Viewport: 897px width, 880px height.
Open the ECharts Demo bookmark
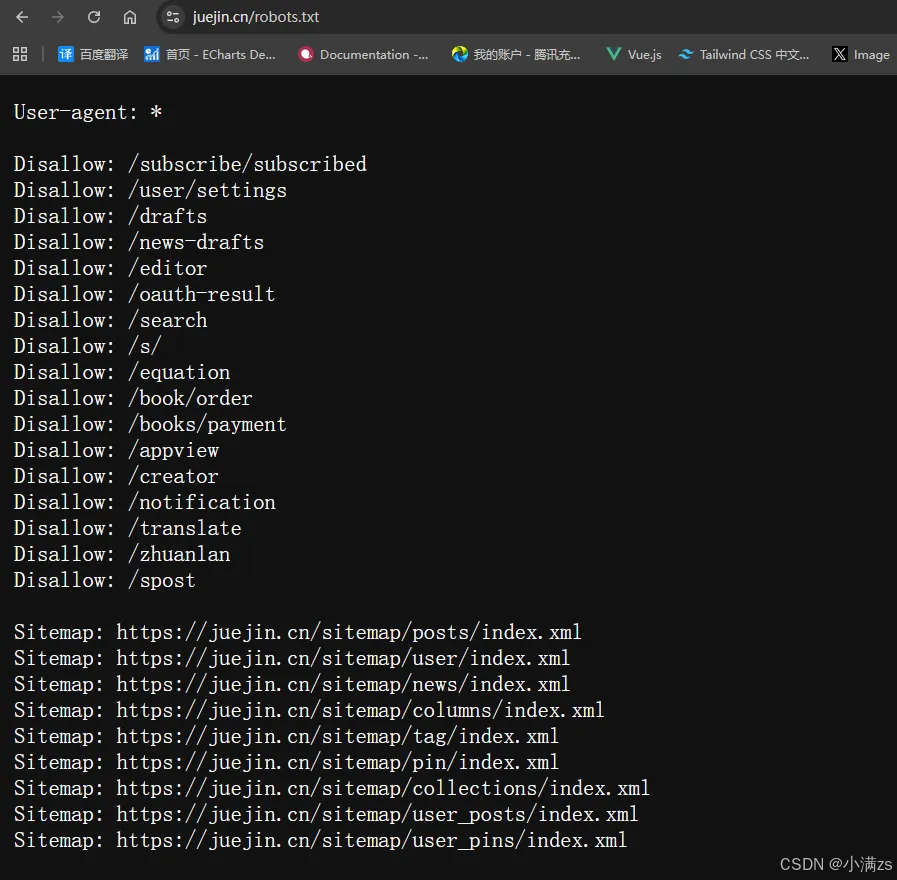[x=209, y=54]
